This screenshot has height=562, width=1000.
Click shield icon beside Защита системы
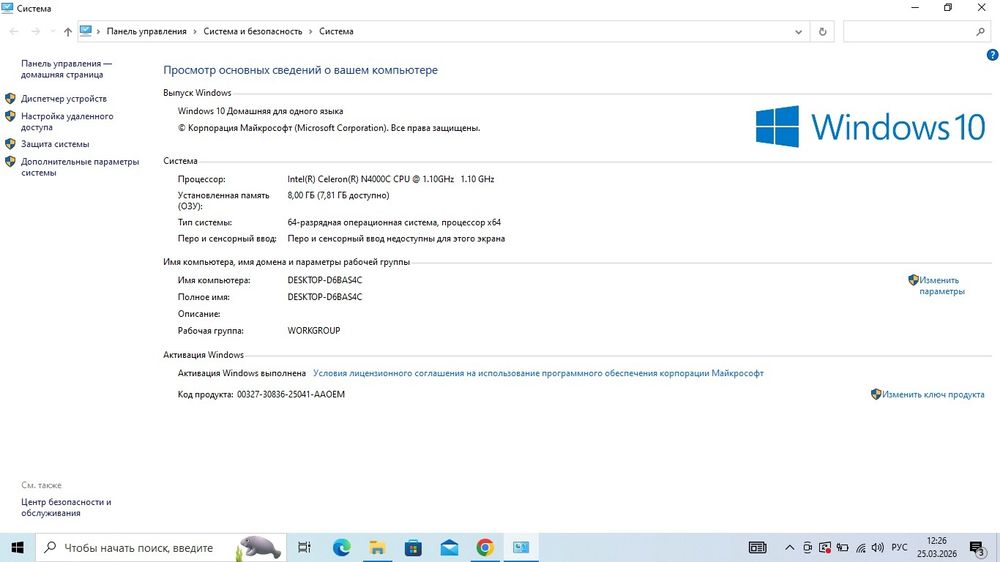pyautogui.click(x=10, y=144)
